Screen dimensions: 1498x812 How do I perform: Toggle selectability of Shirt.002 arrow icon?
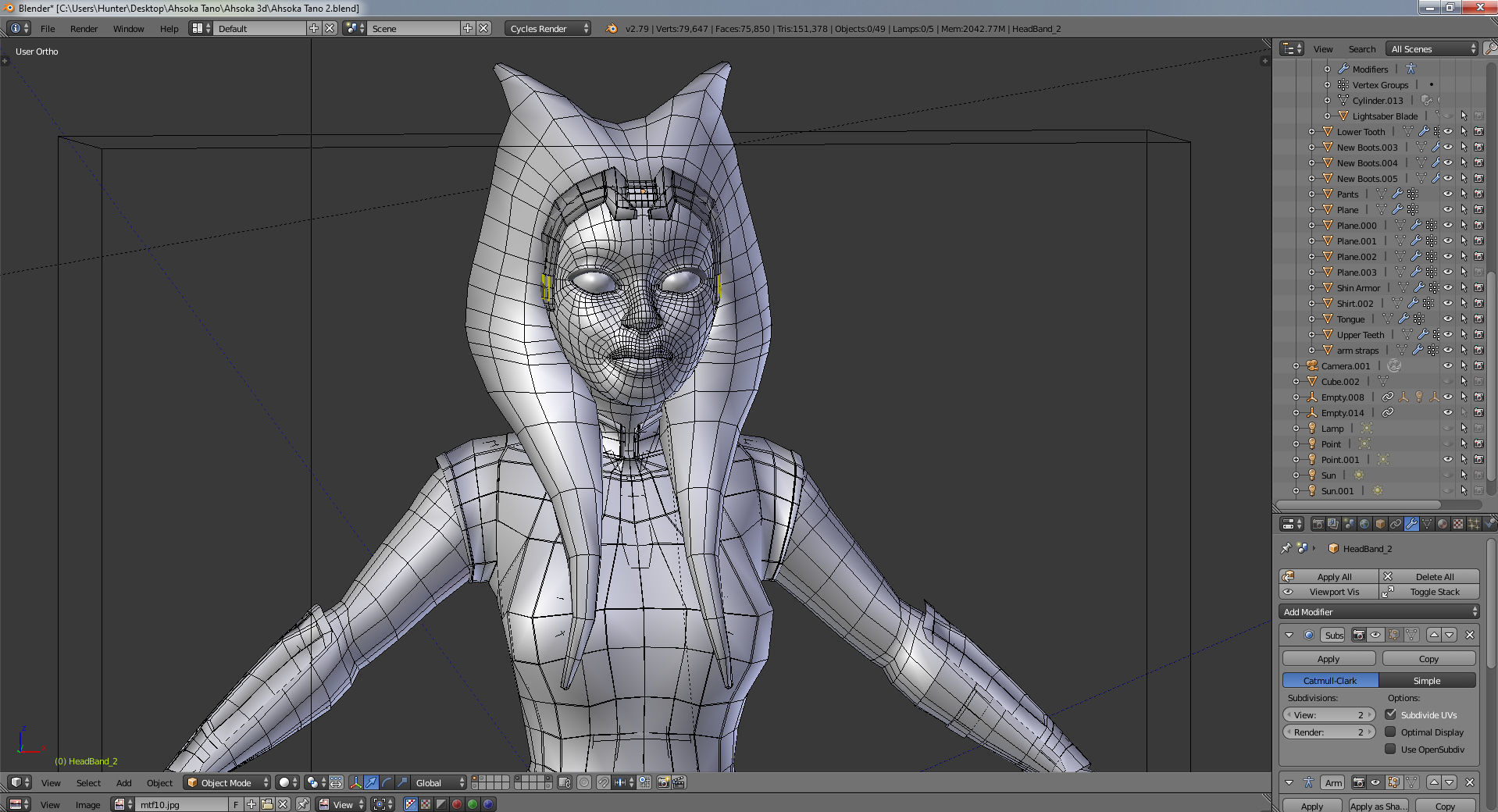[x=1464, y=303]
